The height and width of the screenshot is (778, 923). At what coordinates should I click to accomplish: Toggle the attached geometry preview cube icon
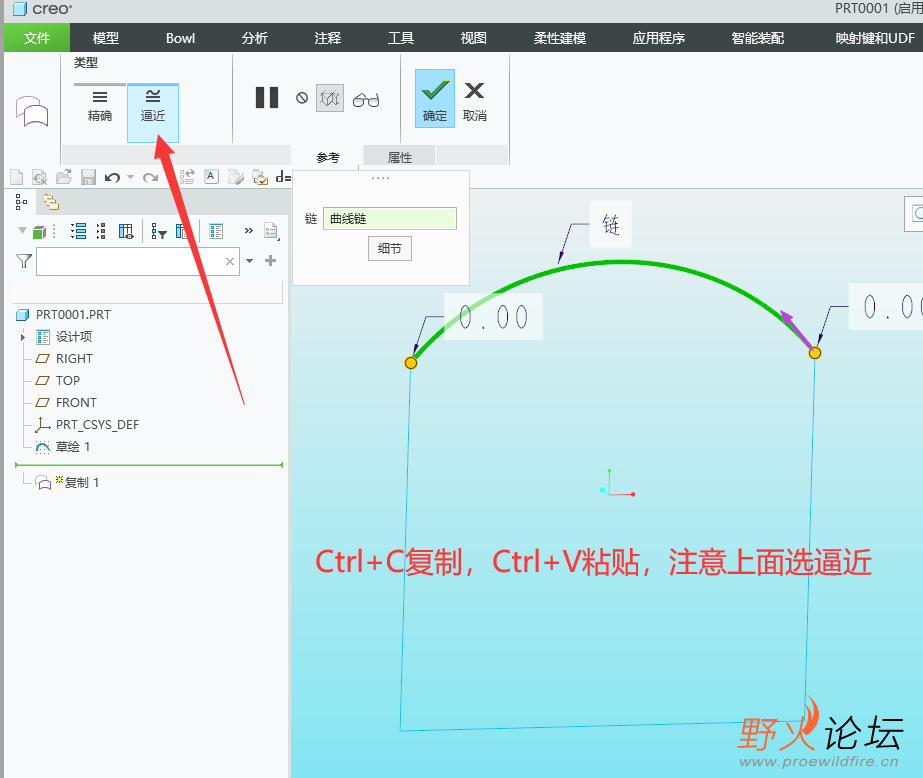[x=330, y=98]
